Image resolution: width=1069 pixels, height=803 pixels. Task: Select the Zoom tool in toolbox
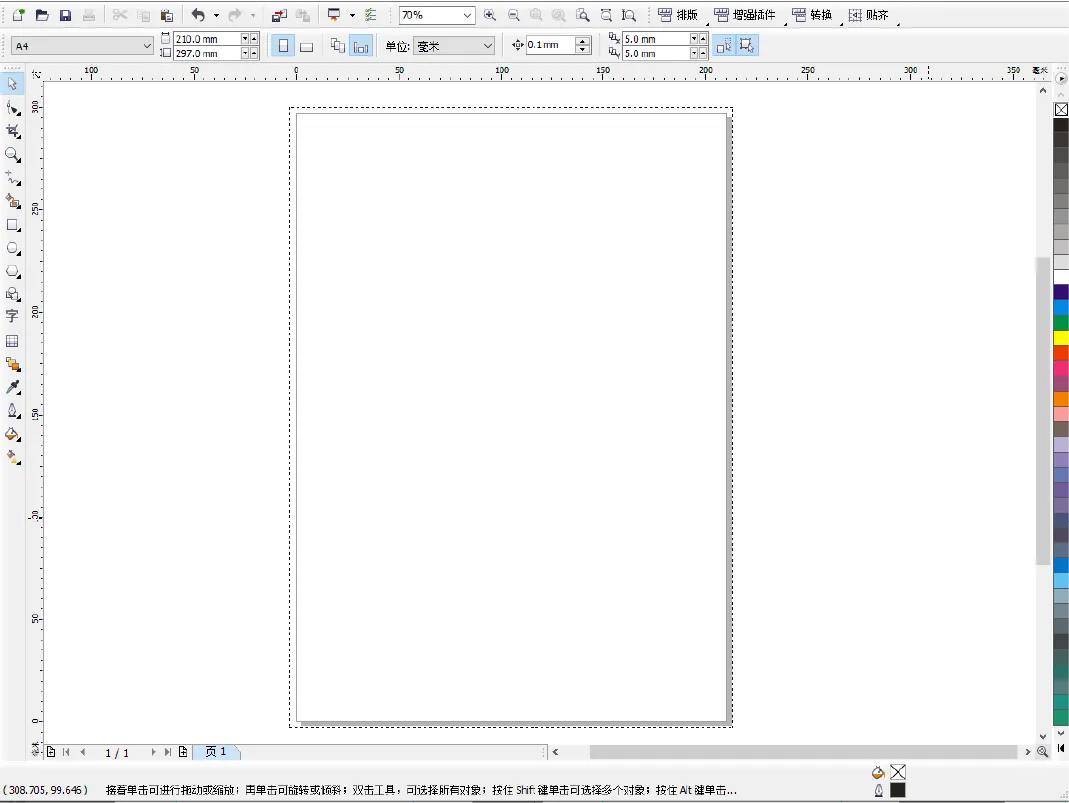(12, 155)
